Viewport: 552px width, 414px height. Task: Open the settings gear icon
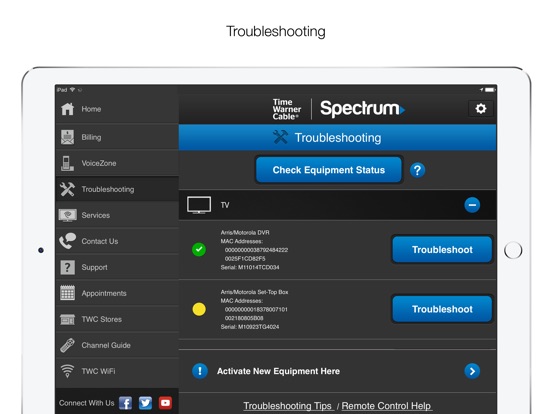481,108
